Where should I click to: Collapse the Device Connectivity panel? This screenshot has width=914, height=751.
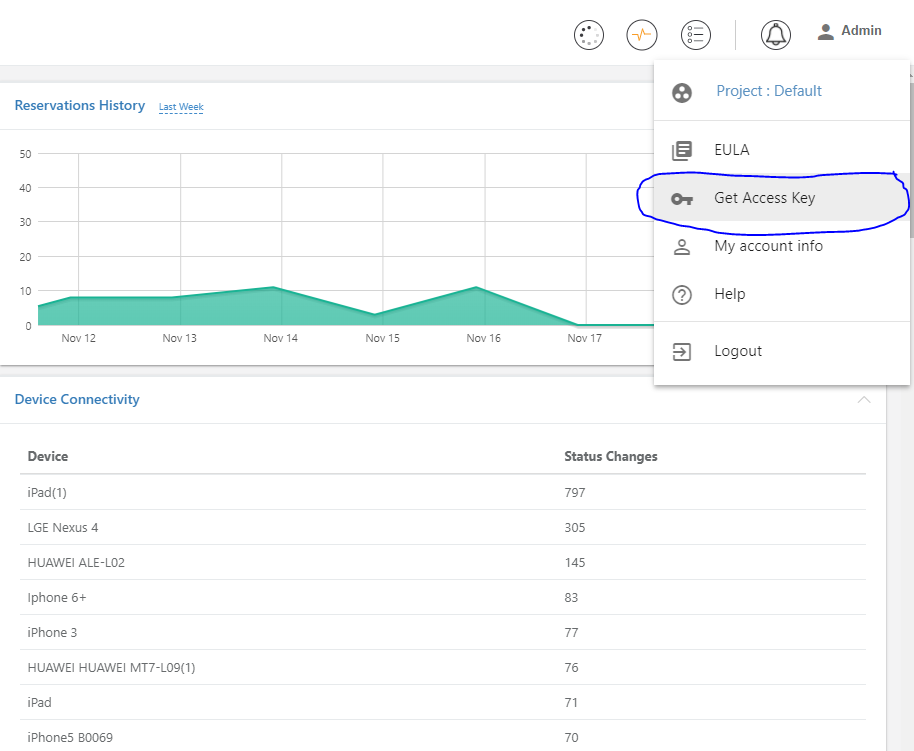click(x=864, y=400)
